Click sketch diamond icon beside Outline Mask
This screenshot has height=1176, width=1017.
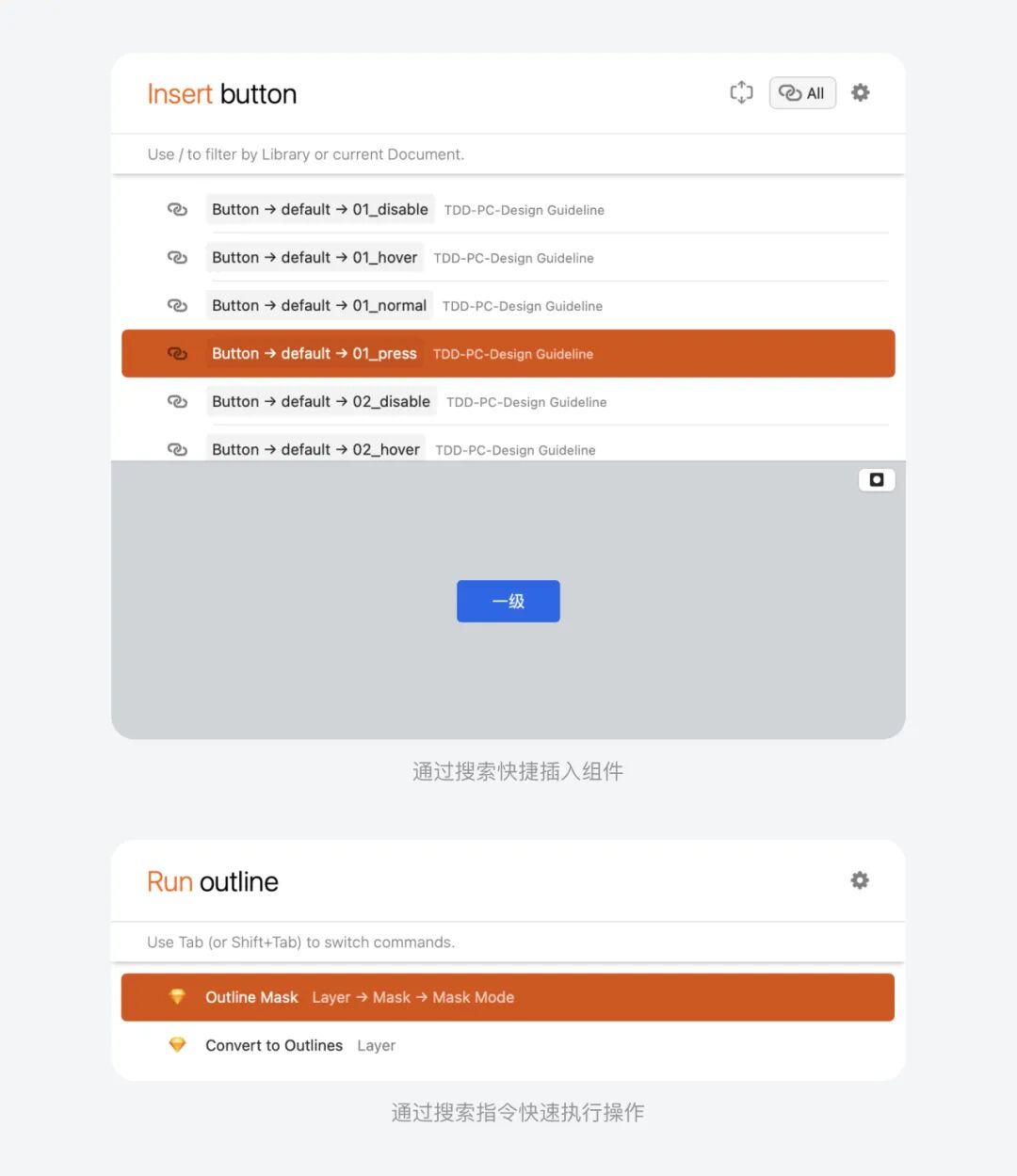[x=177, y=996]
